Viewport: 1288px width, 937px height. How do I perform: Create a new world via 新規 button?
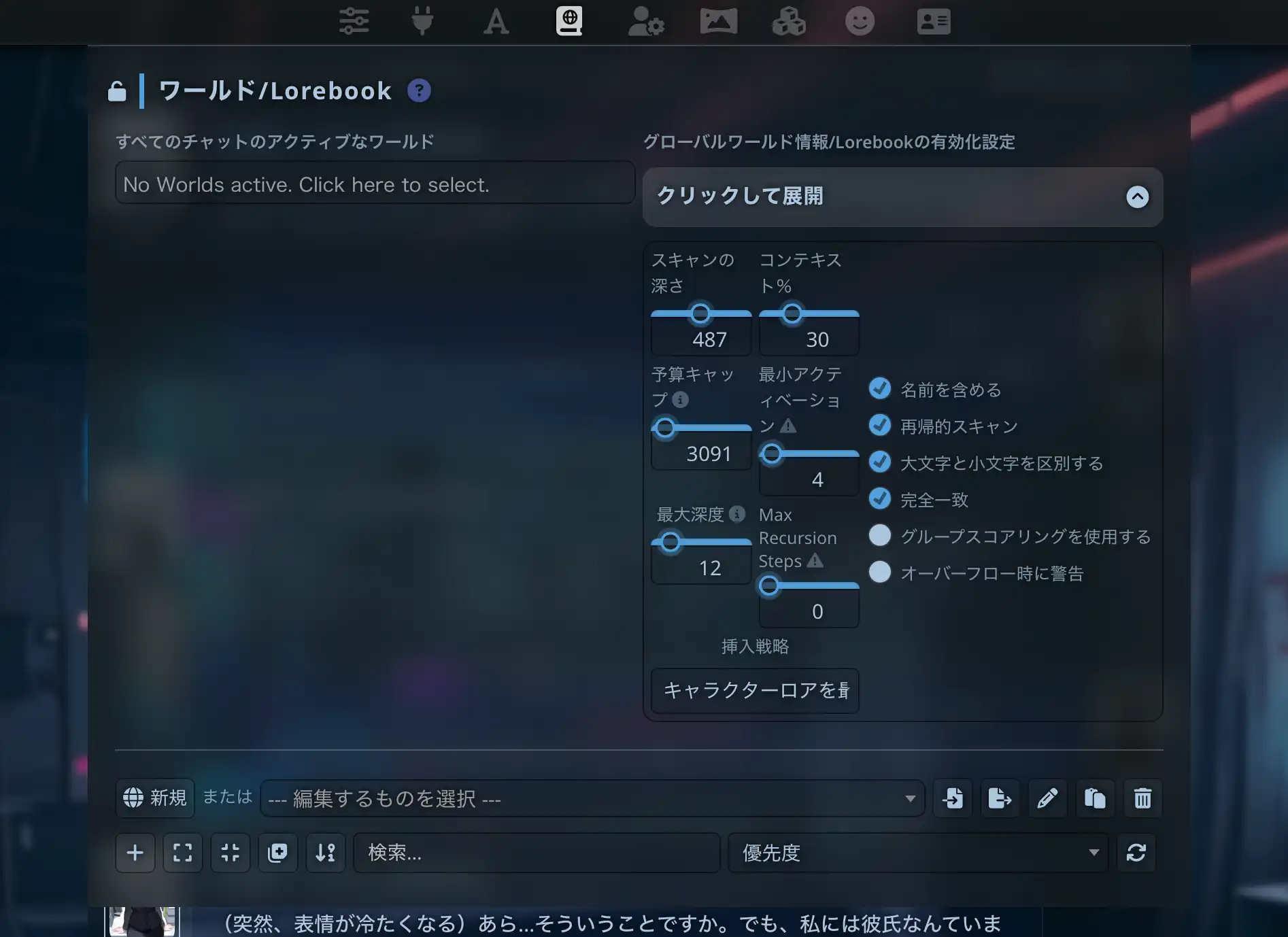(155, 798)
